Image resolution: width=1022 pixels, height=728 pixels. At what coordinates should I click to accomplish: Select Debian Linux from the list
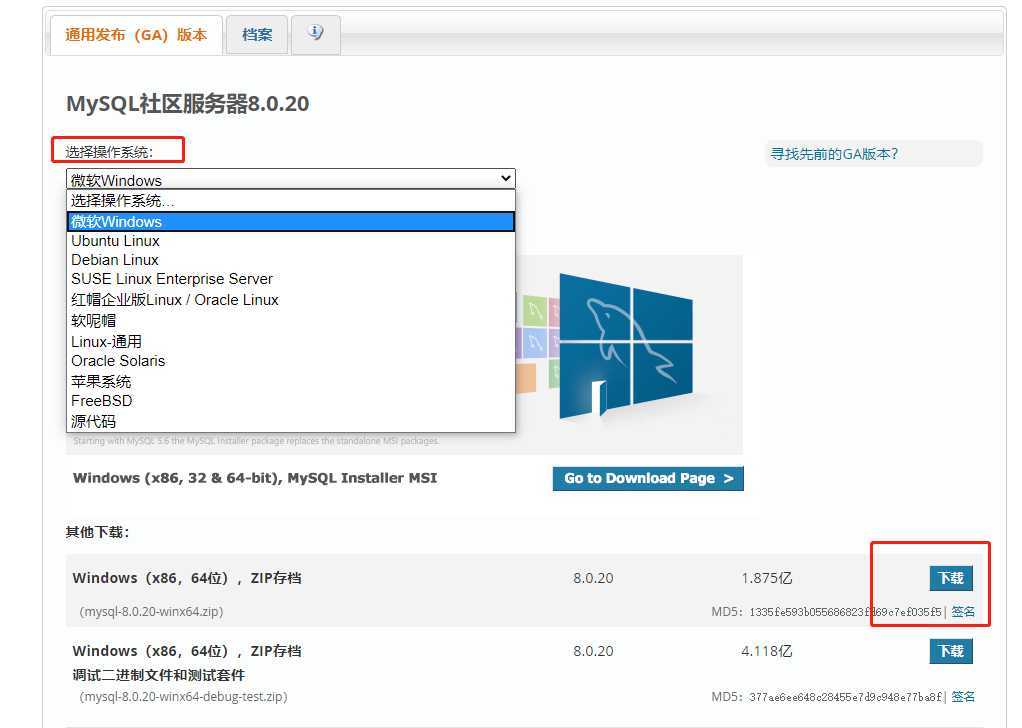tap(291, 260)
